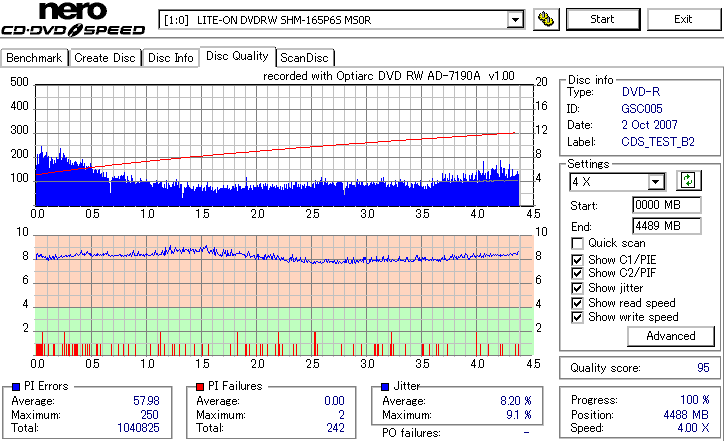Click PI Errors maximum 250
This screenshot has height=441, width=724.
149,415
